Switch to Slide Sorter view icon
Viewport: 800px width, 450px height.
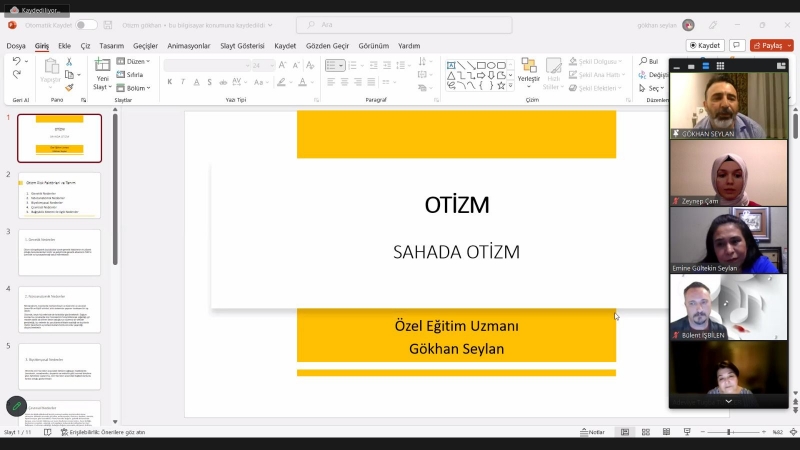pyautogui.click(x=645, y=432)
